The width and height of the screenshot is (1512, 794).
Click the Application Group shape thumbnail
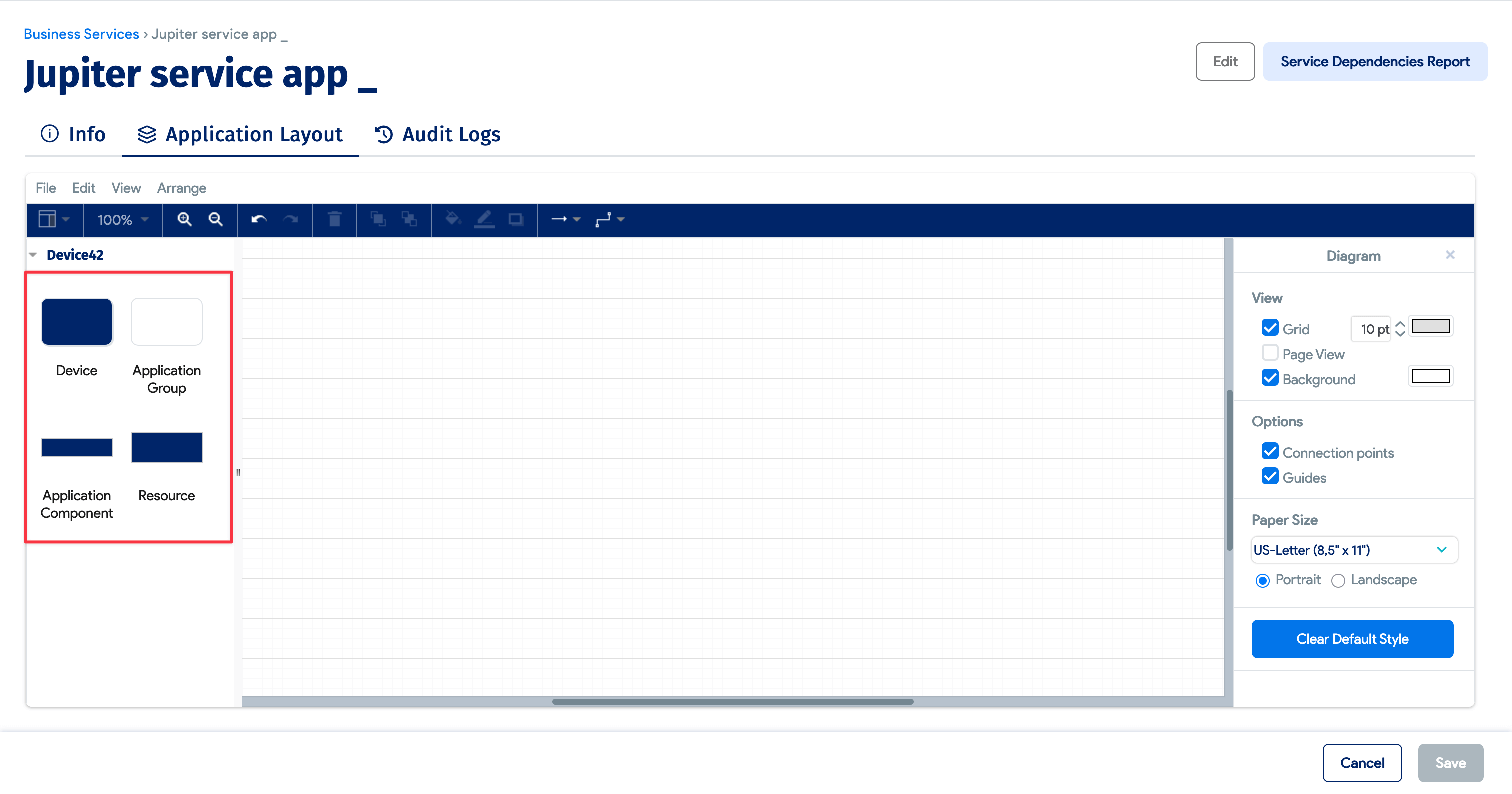(166, 322)
